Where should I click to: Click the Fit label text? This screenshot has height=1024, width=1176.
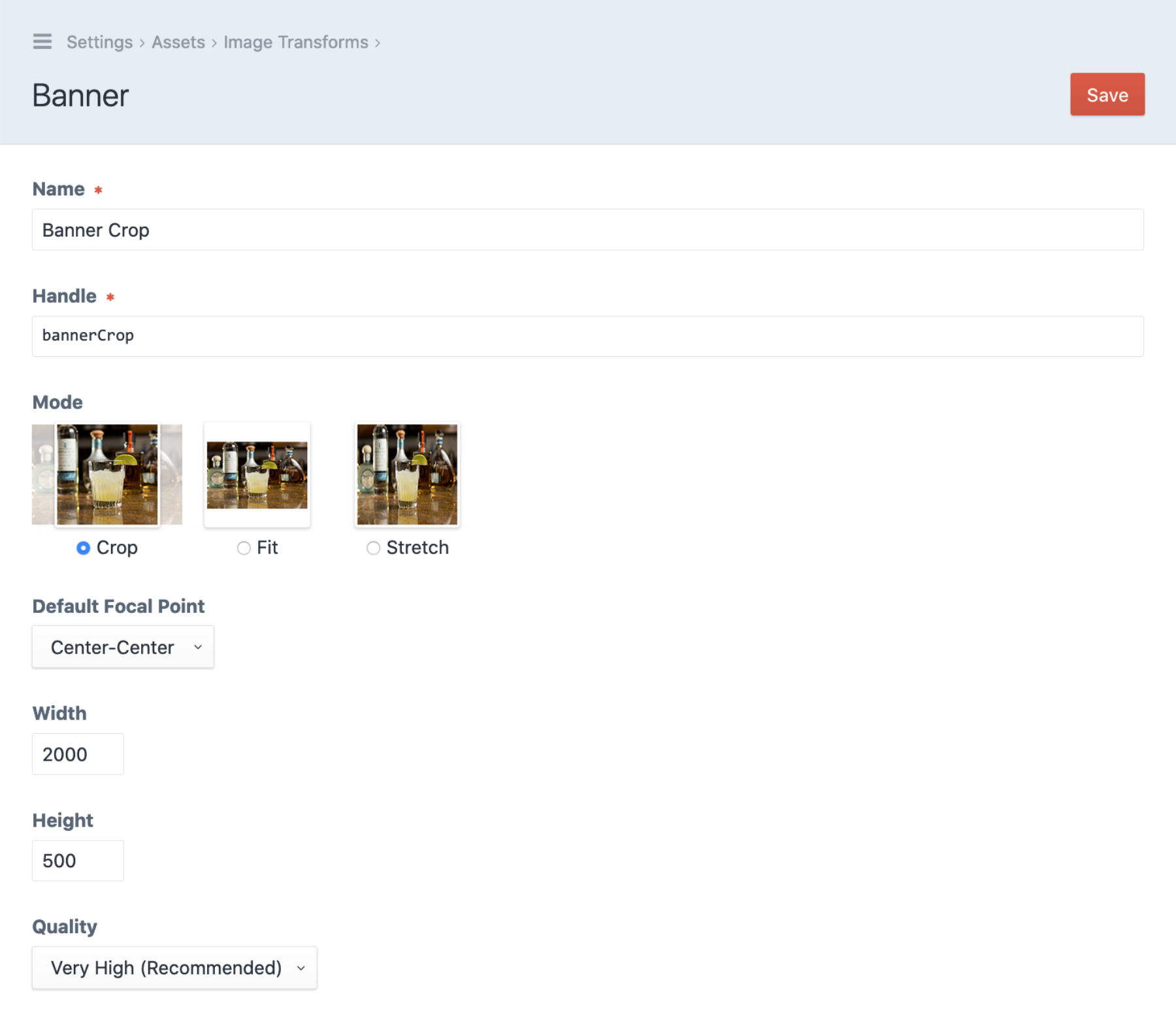(267, 548)
